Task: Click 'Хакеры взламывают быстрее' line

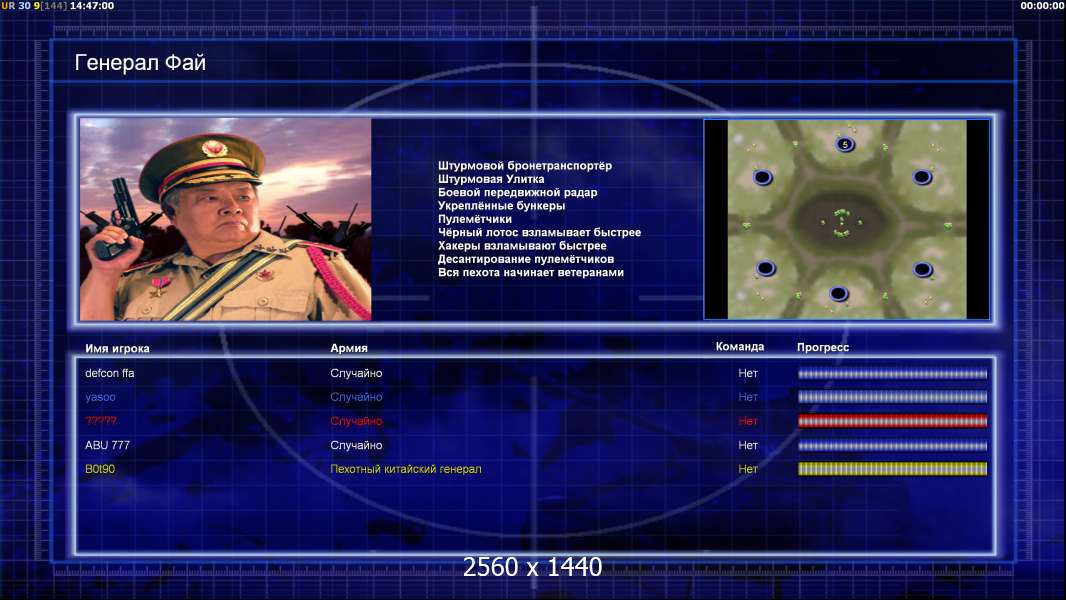Action: coord(522,246)
